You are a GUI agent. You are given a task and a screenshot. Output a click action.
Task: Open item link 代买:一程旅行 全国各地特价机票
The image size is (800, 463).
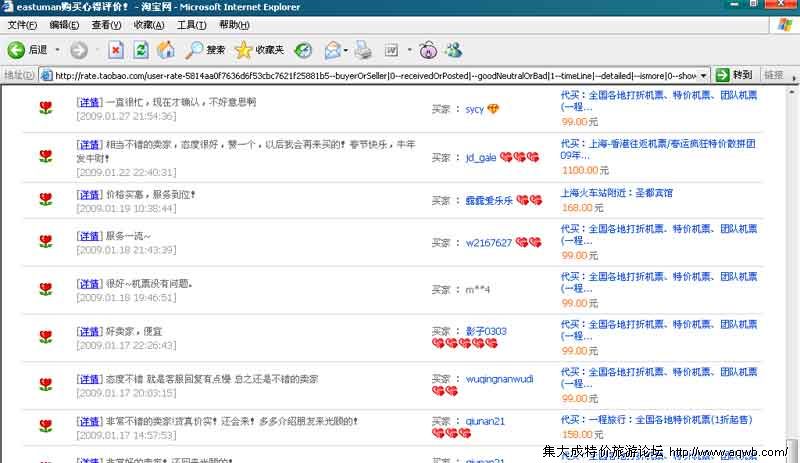[x=656, y=420]
